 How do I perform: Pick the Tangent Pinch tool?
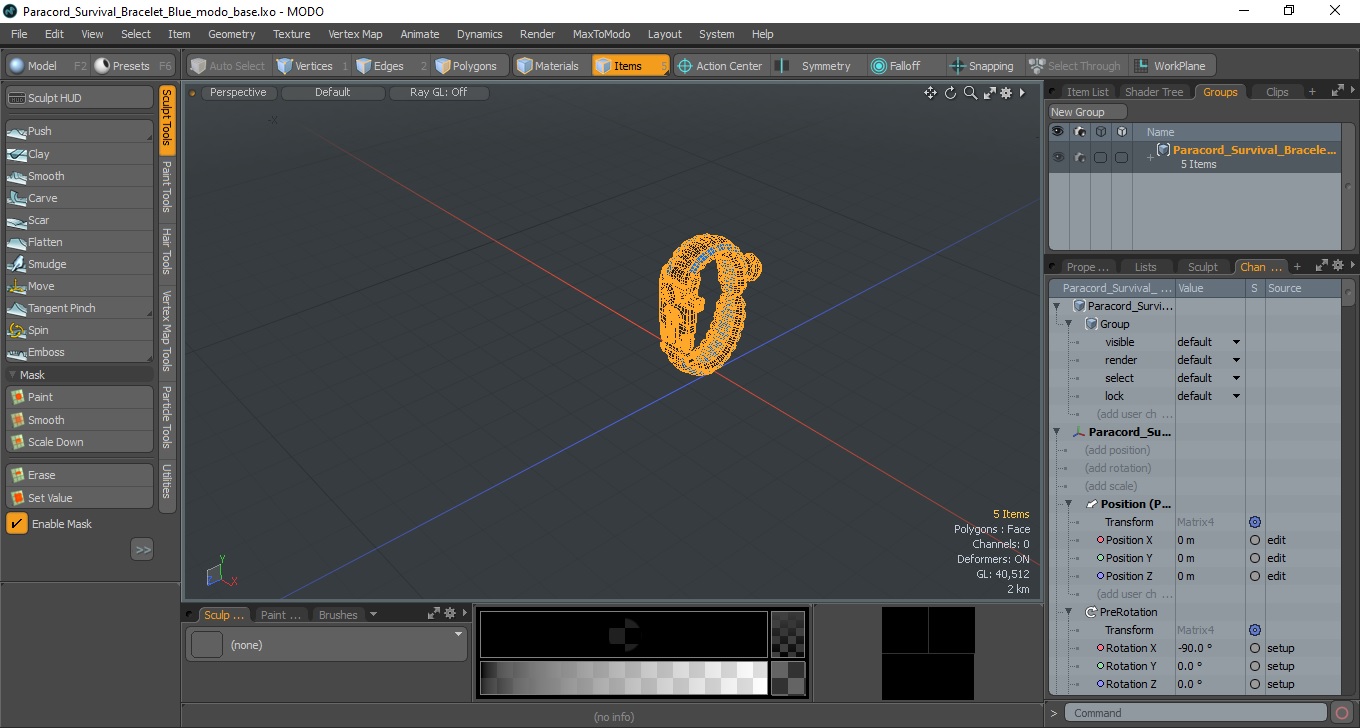tap(79, 308)
